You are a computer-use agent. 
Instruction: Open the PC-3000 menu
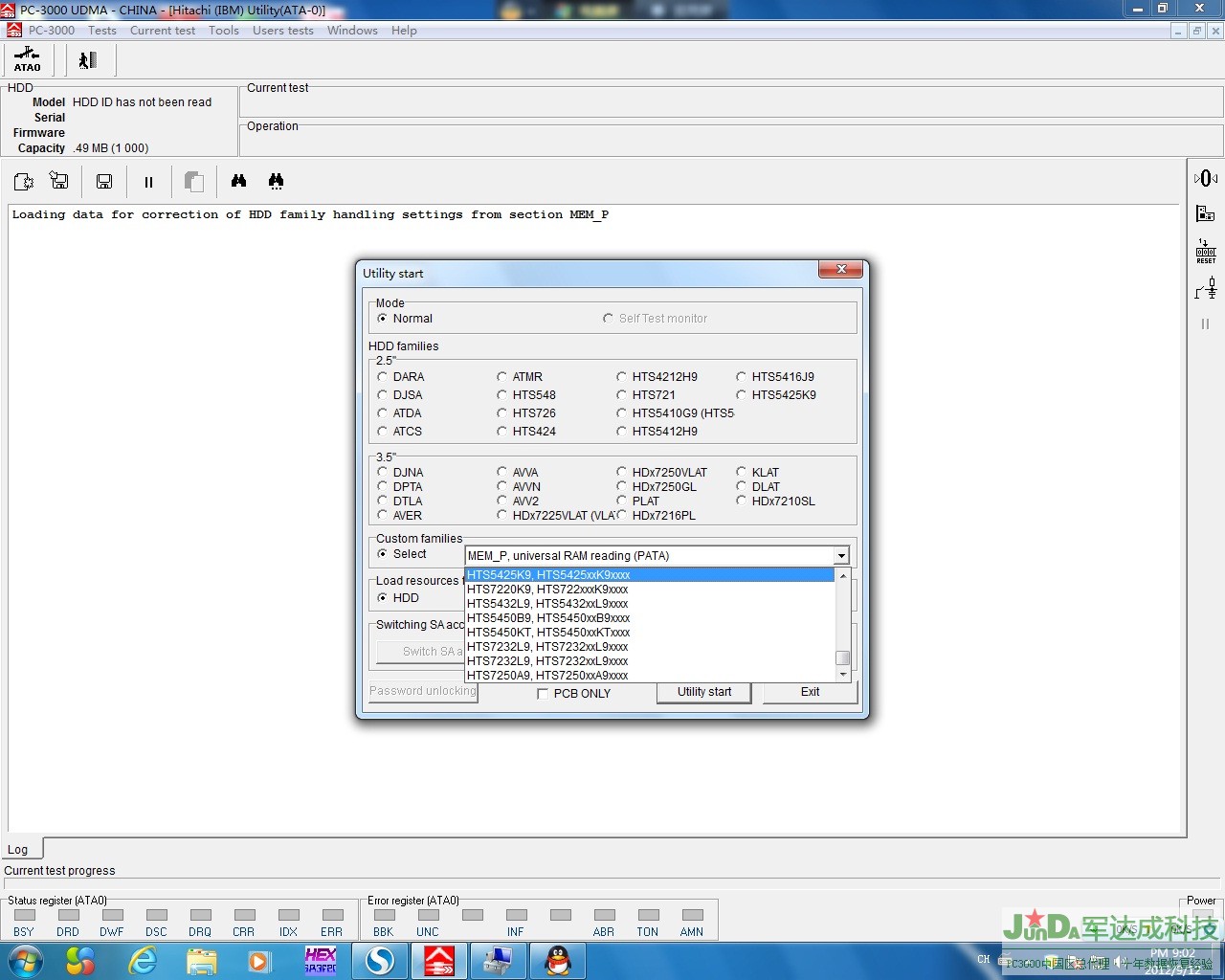point(52,31)
